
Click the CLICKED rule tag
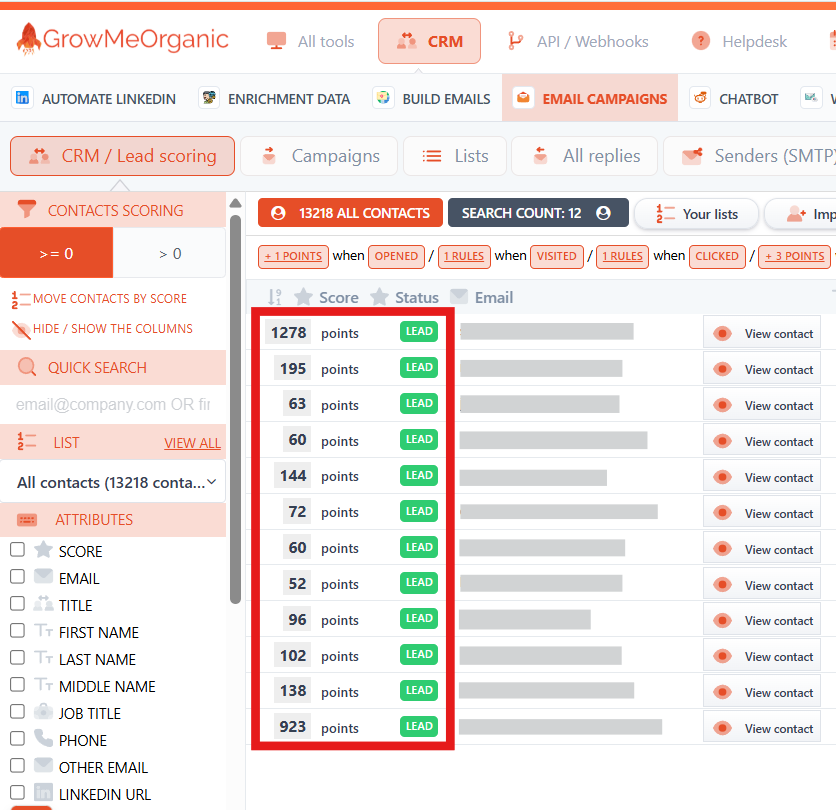[x=717, y=256]
